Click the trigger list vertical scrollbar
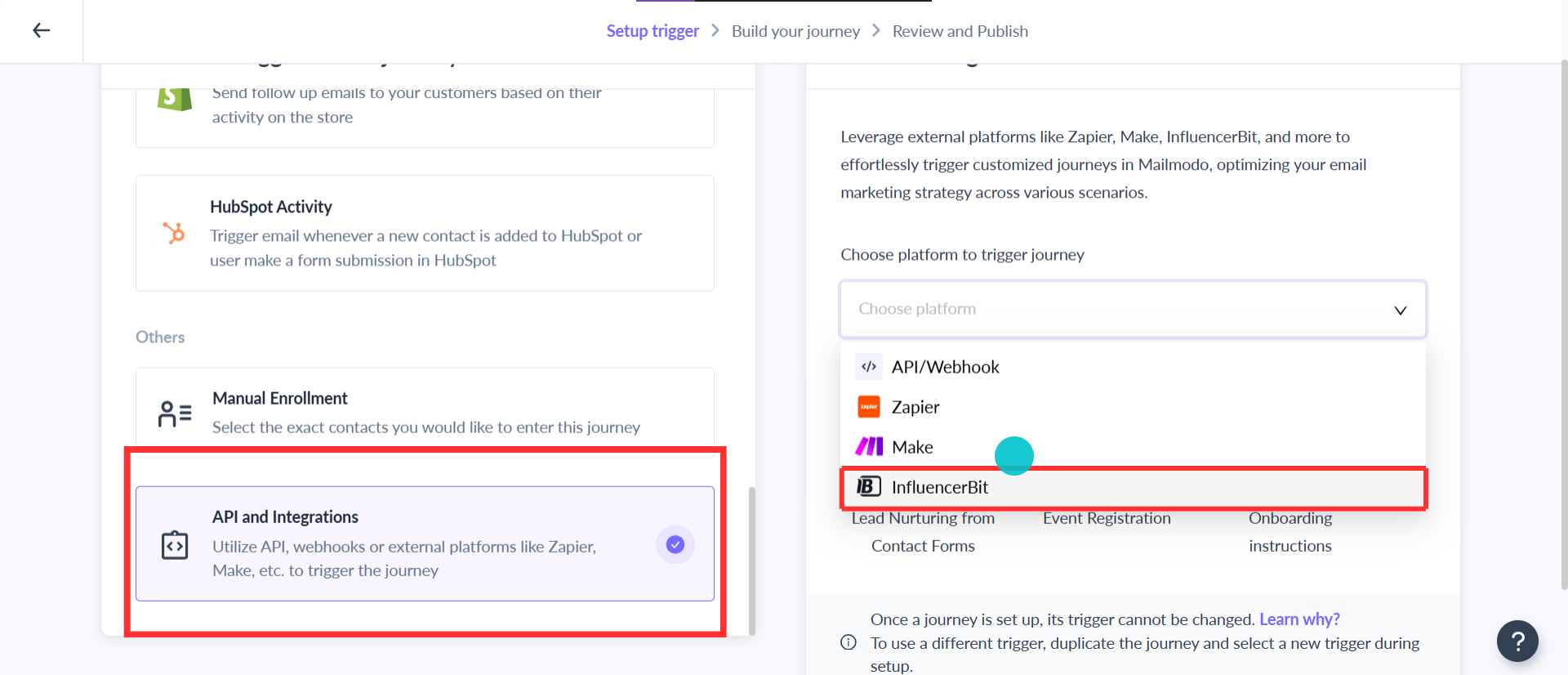This screenshot has width=1568, height=675. click(x=752, y=561)
